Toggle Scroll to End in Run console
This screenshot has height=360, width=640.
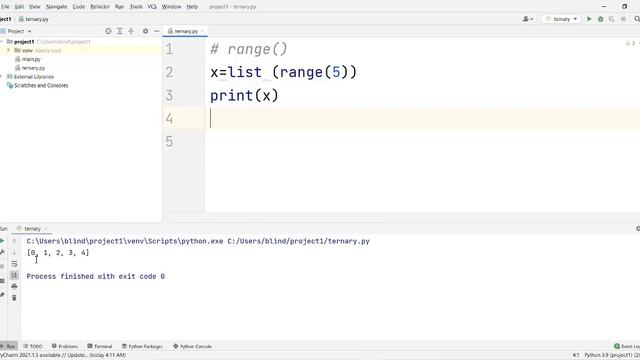(14, 275)
